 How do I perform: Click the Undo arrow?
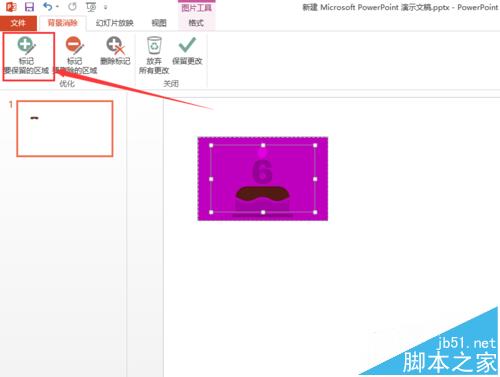click(48, 7)
